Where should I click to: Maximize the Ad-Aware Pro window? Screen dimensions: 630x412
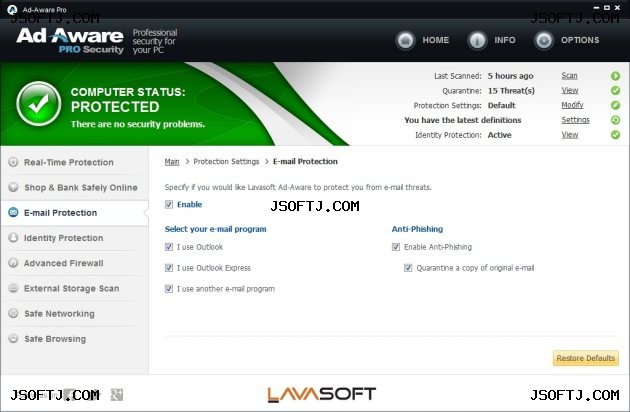[x=607, y=8]
